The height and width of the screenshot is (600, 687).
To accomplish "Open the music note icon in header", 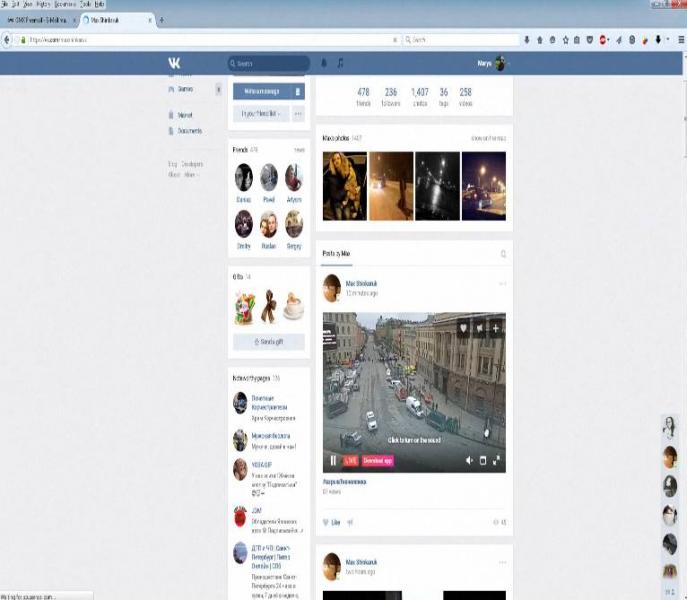I will tap(340, 63).
